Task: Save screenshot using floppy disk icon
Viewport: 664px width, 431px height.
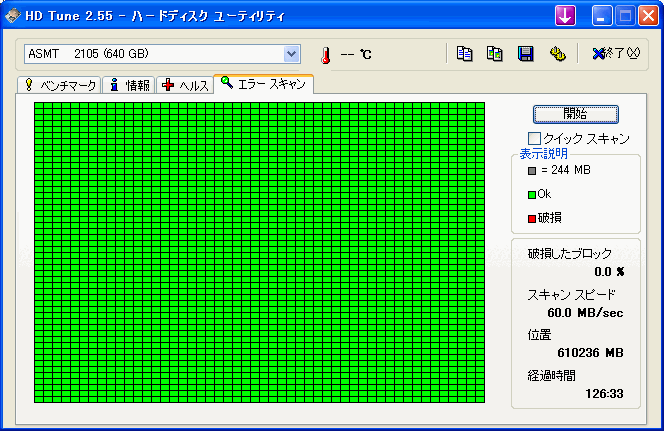Action: coord(526,54)
